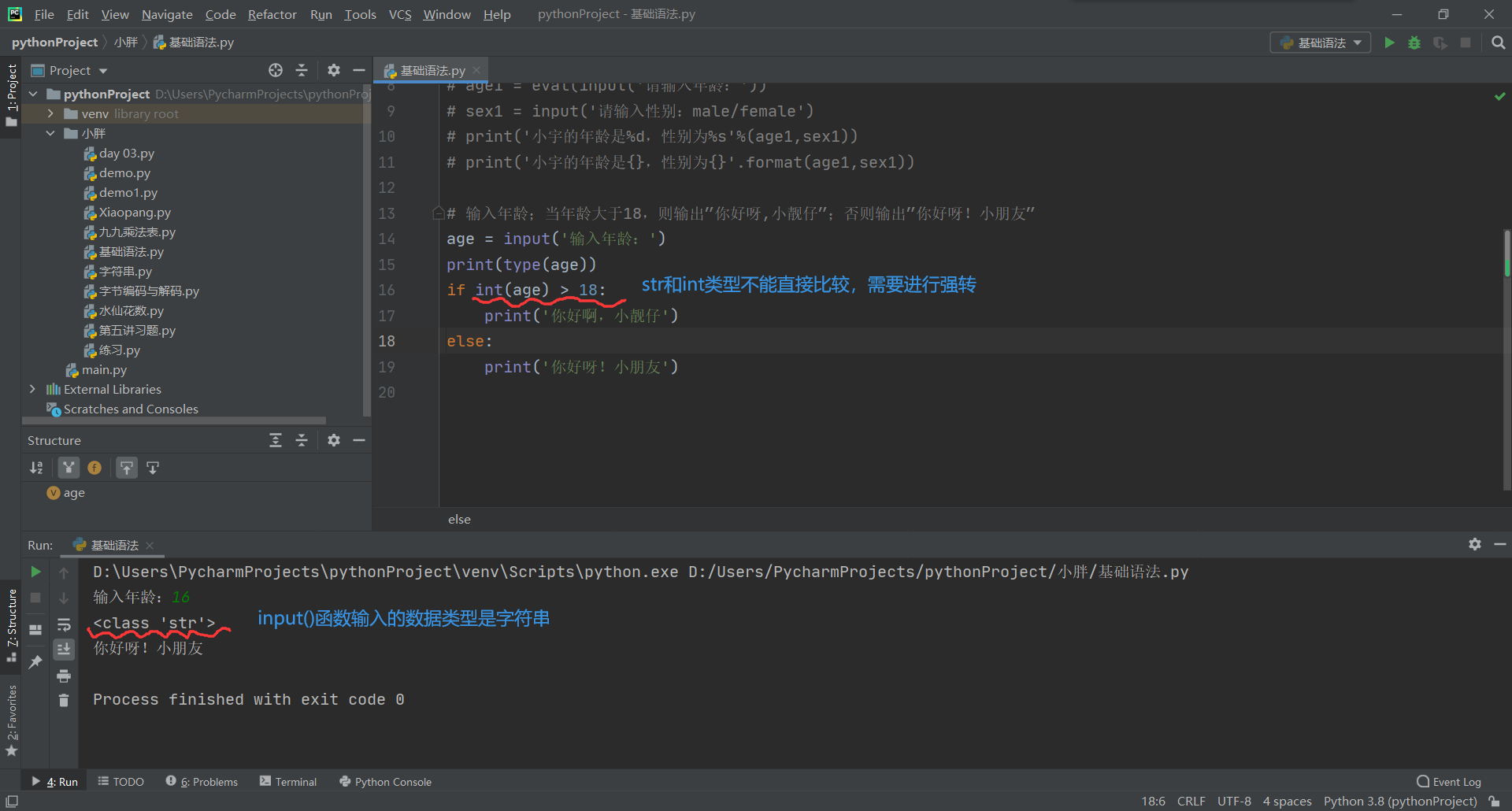Collapse all in Structure panel toolbar

[302, 440]
